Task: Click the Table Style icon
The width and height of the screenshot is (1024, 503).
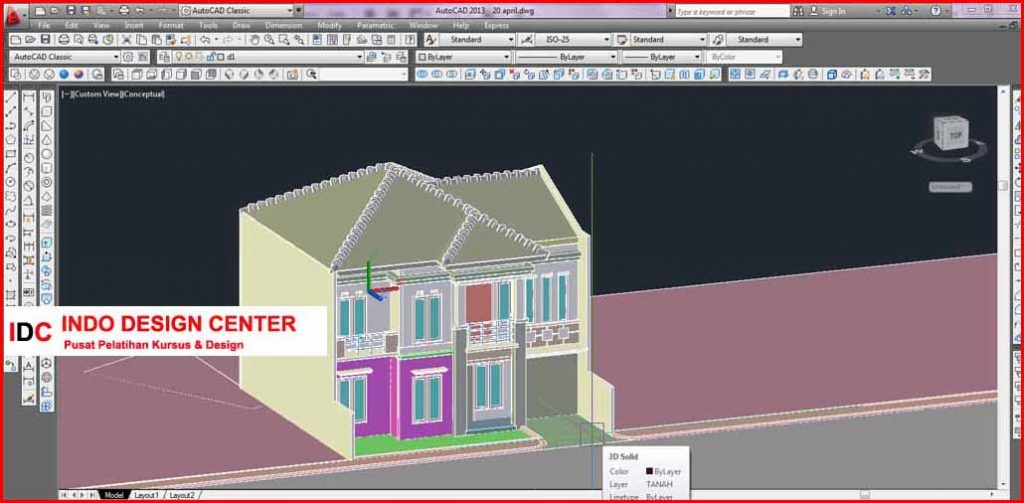Action: click(x=622, y=40)
